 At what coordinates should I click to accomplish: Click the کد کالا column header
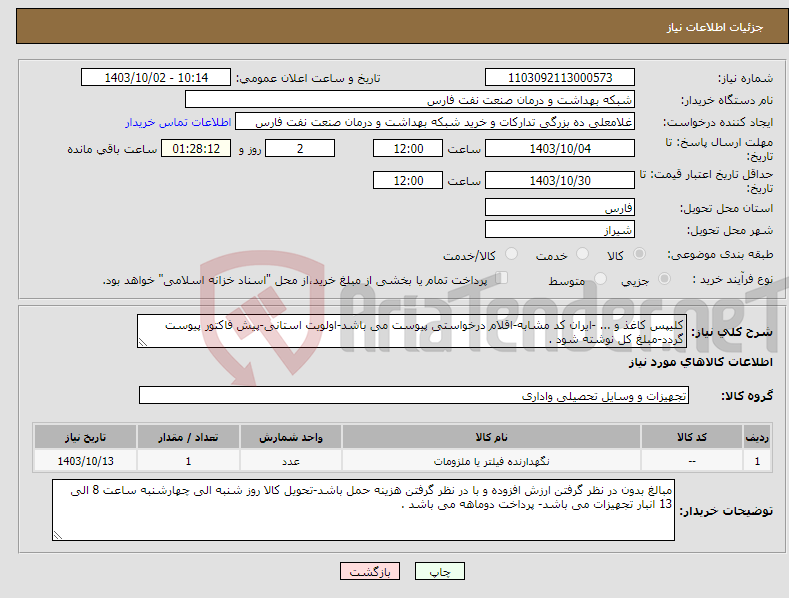click(x=692, y=437)
